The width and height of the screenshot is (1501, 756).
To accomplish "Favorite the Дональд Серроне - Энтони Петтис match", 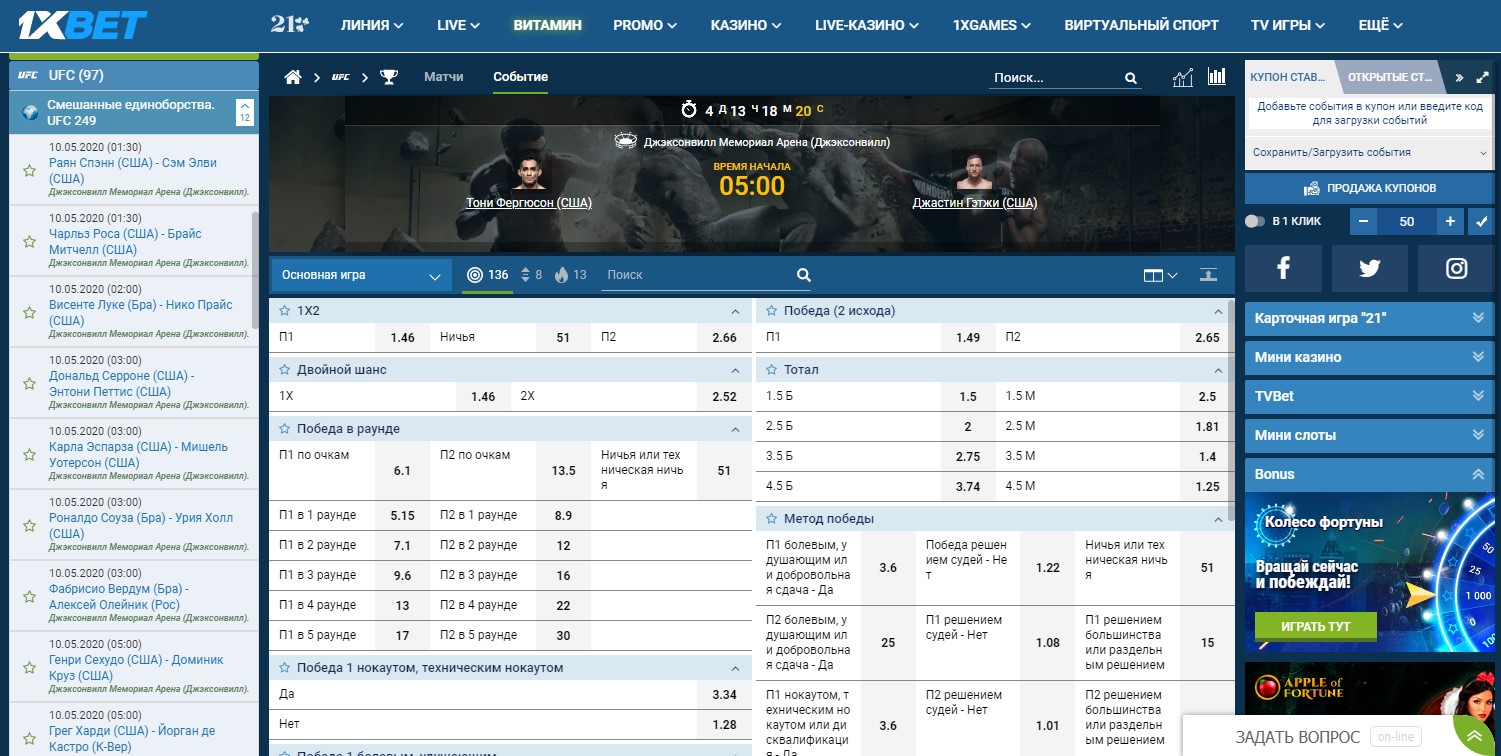I will (x=29, y=384).
